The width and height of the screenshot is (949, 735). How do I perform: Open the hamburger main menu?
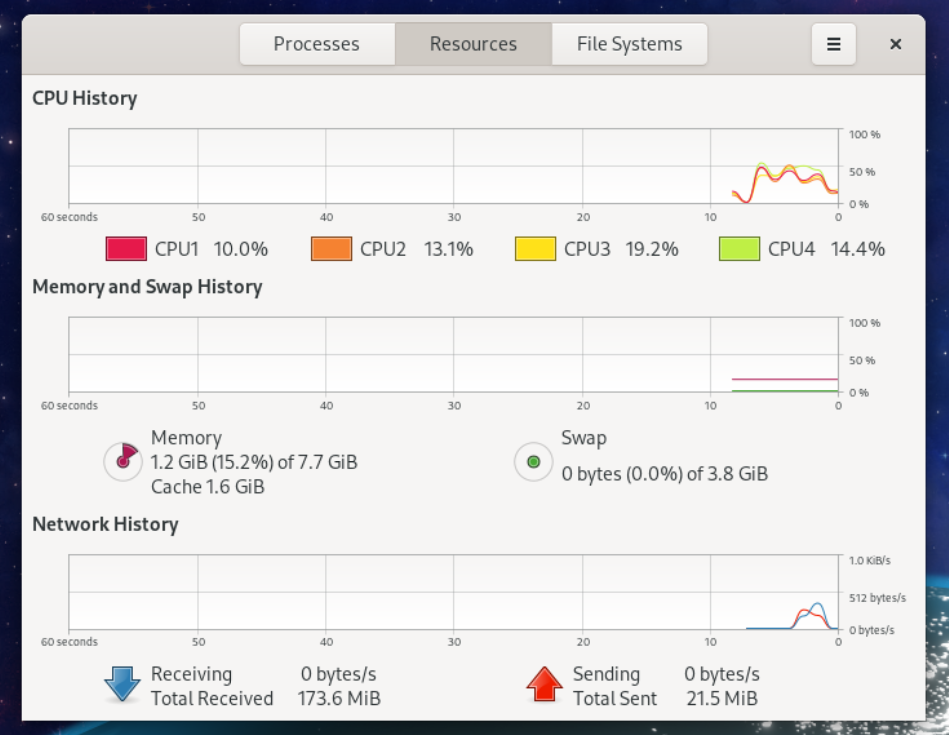833,44
